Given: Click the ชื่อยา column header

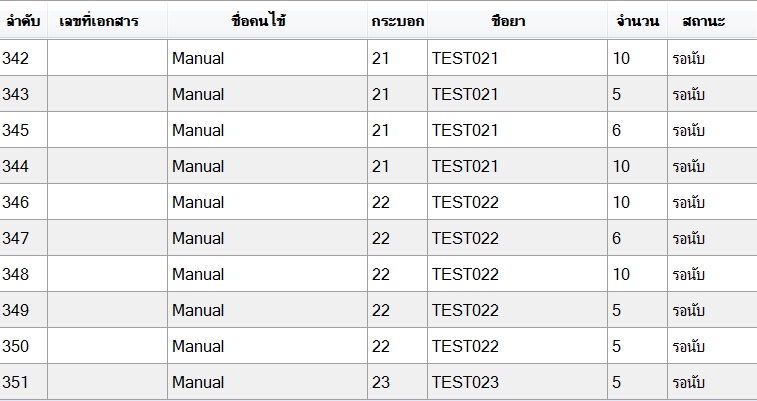Looking at the screenshot, I should pyautogui.click(x=507, y=21).
